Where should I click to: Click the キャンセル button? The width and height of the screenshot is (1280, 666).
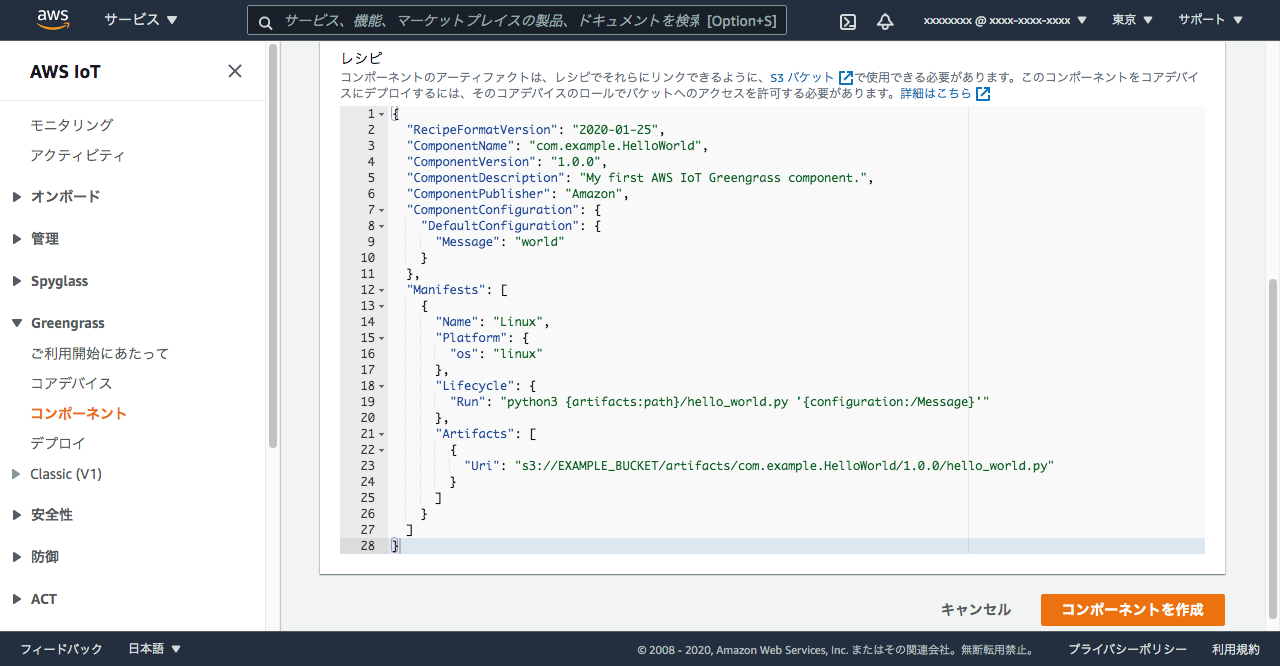(x=975, y=610)
